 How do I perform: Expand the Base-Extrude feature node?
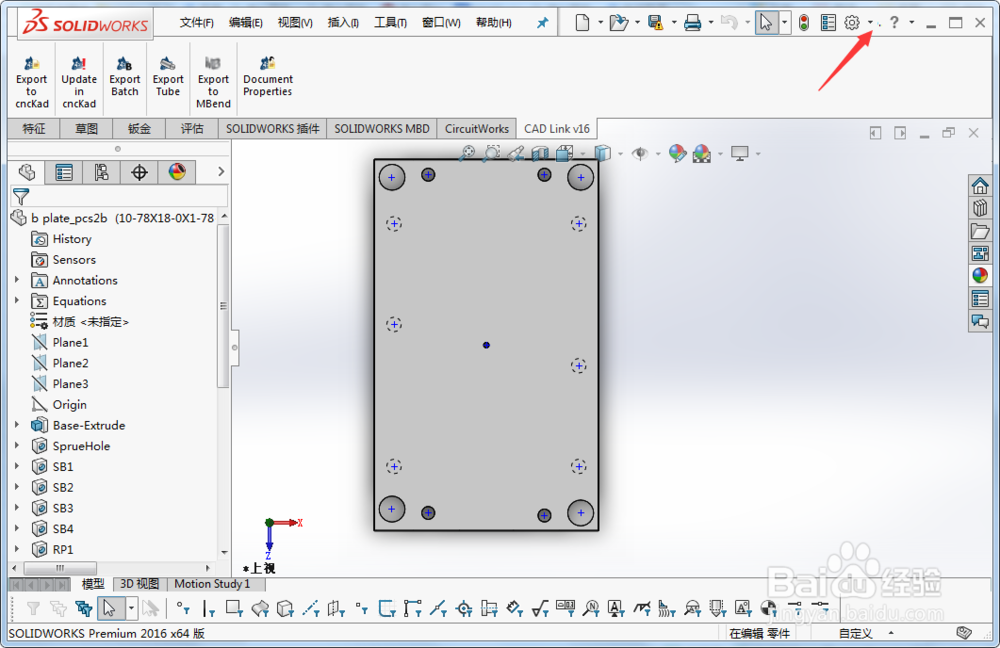17,424
